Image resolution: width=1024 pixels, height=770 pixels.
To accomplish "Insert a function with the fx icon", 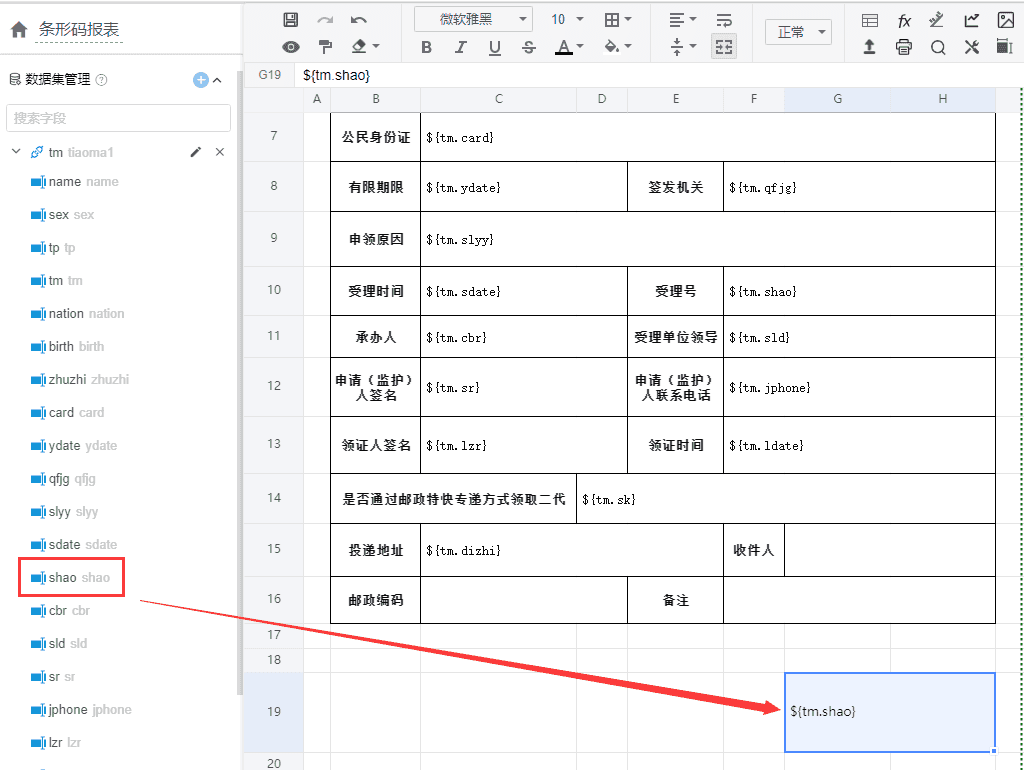I will [x=904, y=20].
